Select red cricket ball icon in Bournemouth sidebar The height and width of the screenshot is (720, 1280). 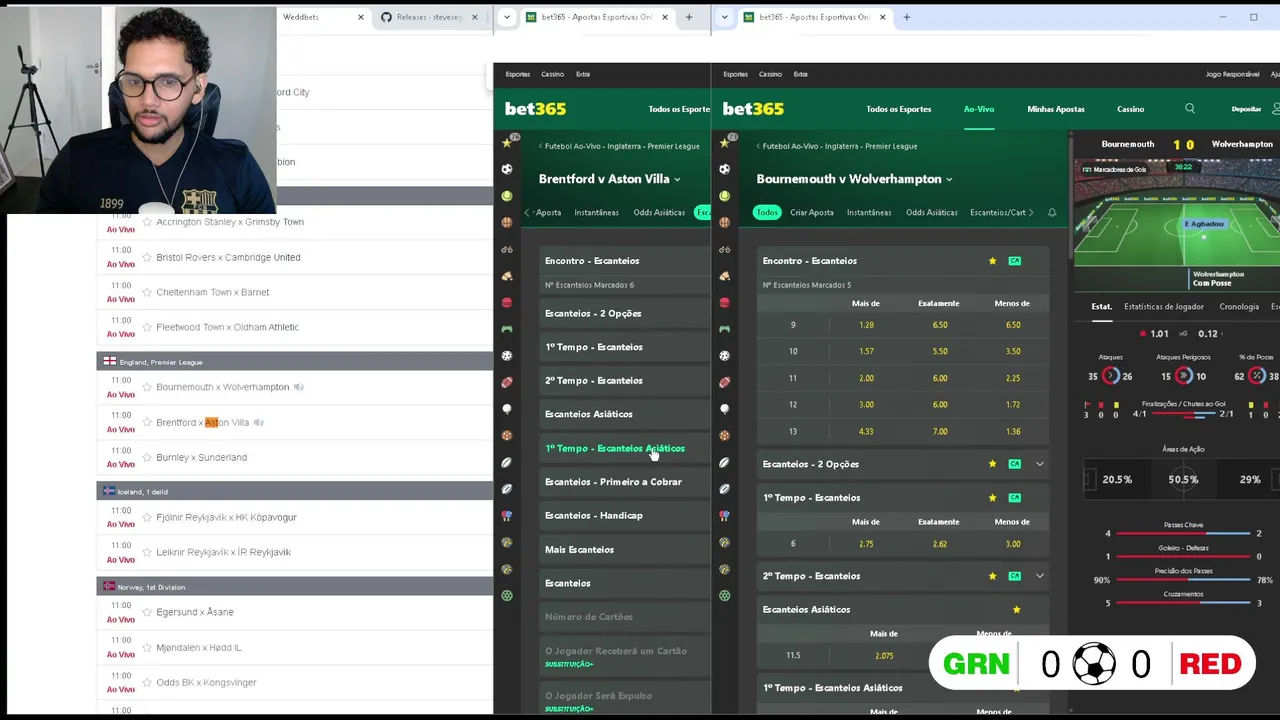[x=724, y=302]
